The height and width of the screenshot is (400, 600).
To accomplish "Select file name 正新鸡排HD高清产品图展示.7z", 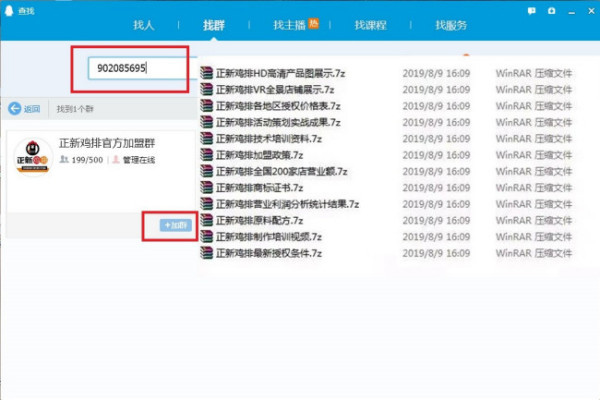I will tap(280, 73).
